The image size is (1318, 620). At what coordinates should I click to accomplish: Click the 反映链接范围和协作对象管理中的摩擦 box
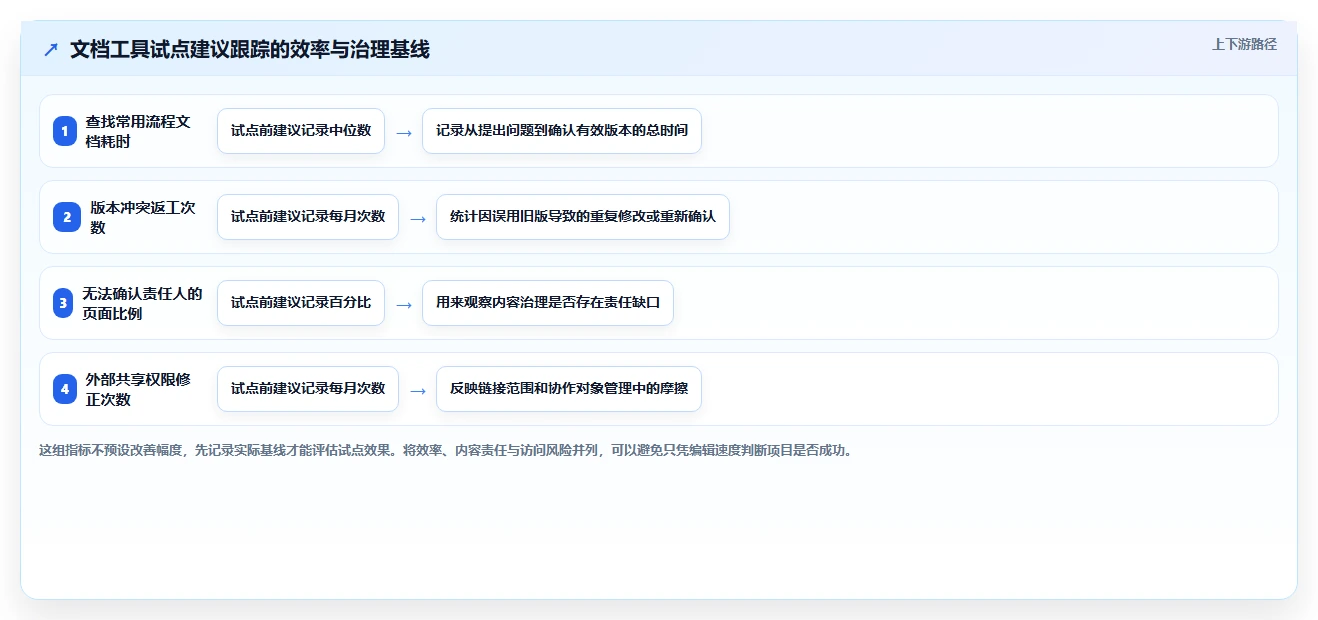tap(569, 389)
